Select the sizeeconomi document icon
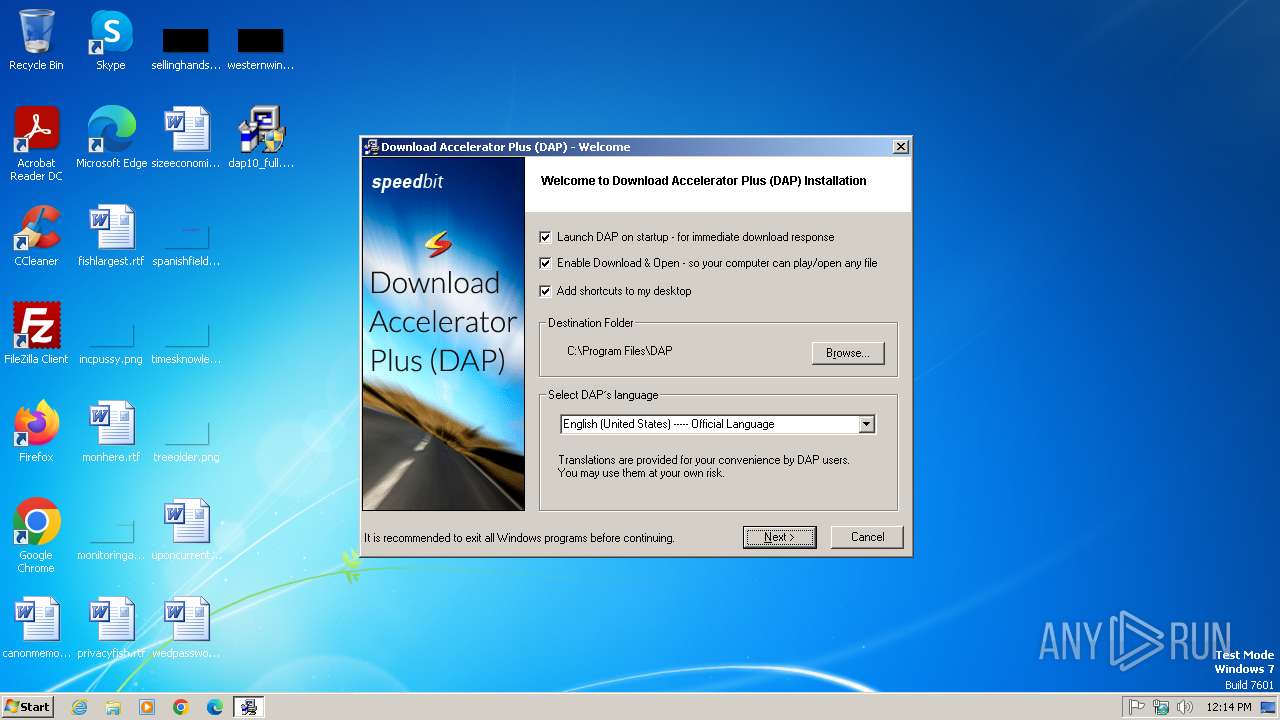The height and width of the screenshot is (720, 1280). 186,138
